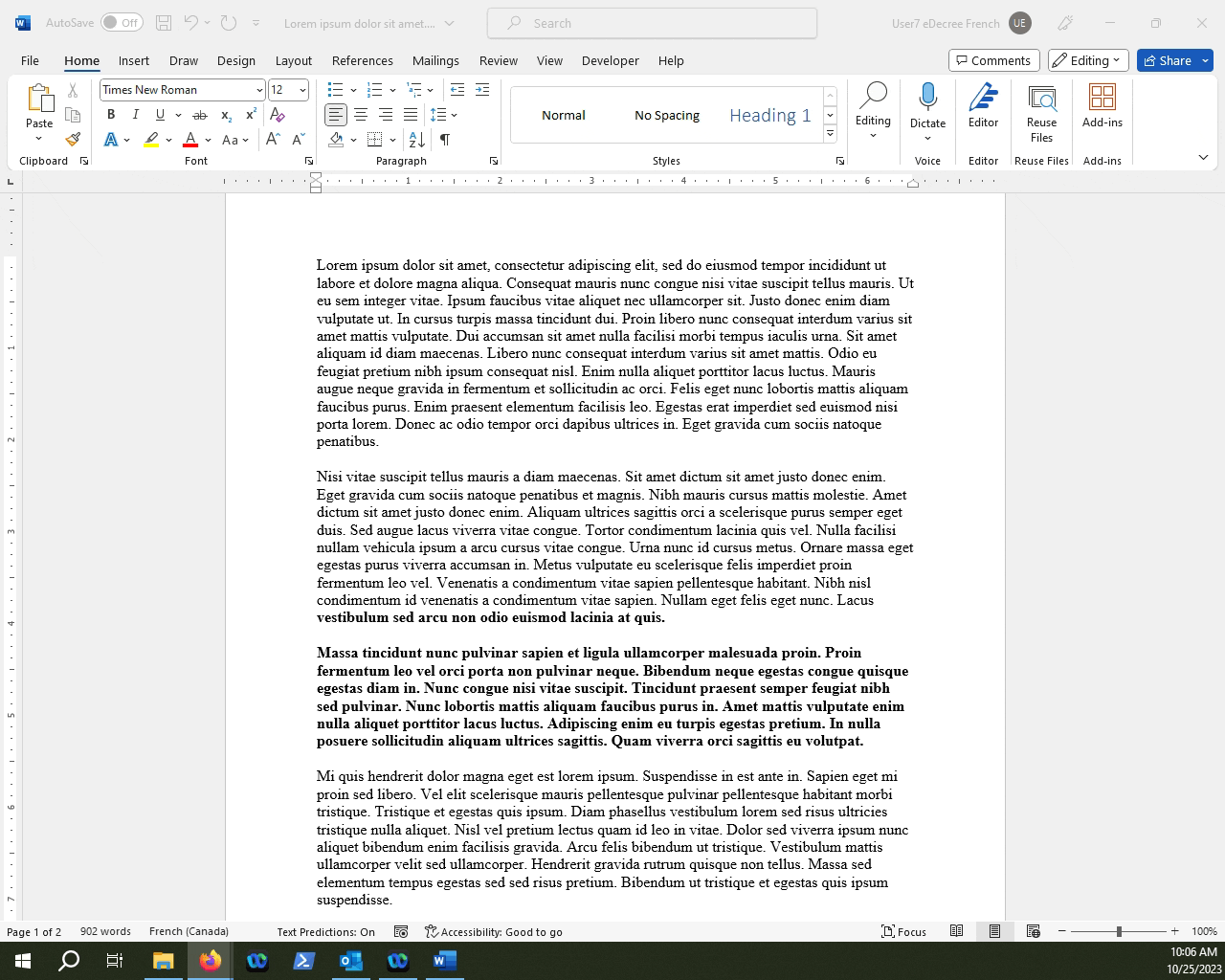
Task: Select the Format Painter tool
Action: pos(73,139)
